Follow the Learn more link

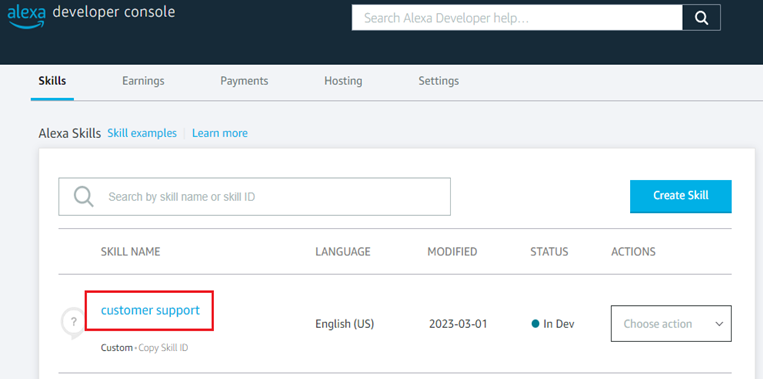(x=220, y=133)
